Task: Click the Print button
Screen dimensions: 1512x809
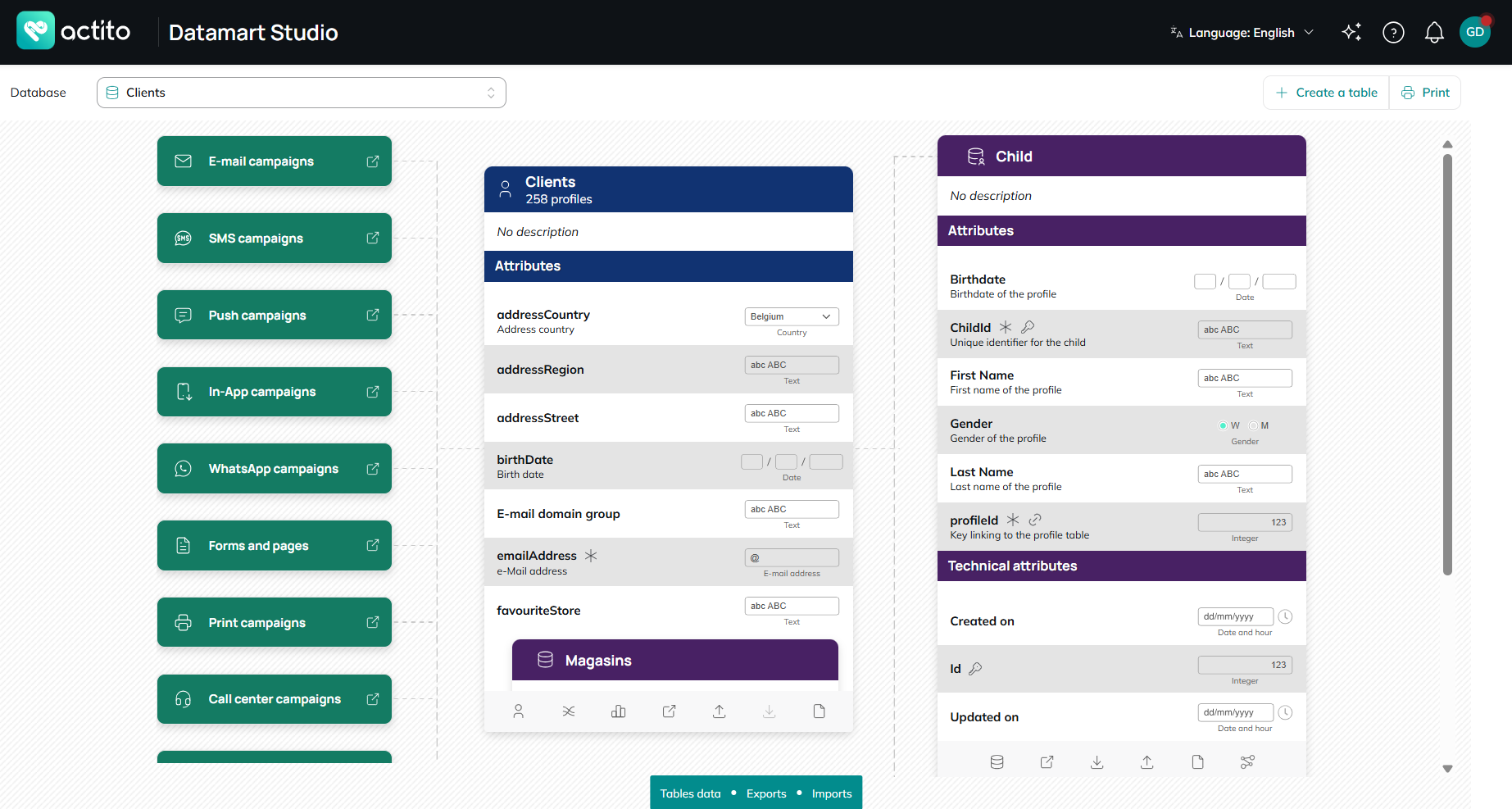Action: 1425,93
